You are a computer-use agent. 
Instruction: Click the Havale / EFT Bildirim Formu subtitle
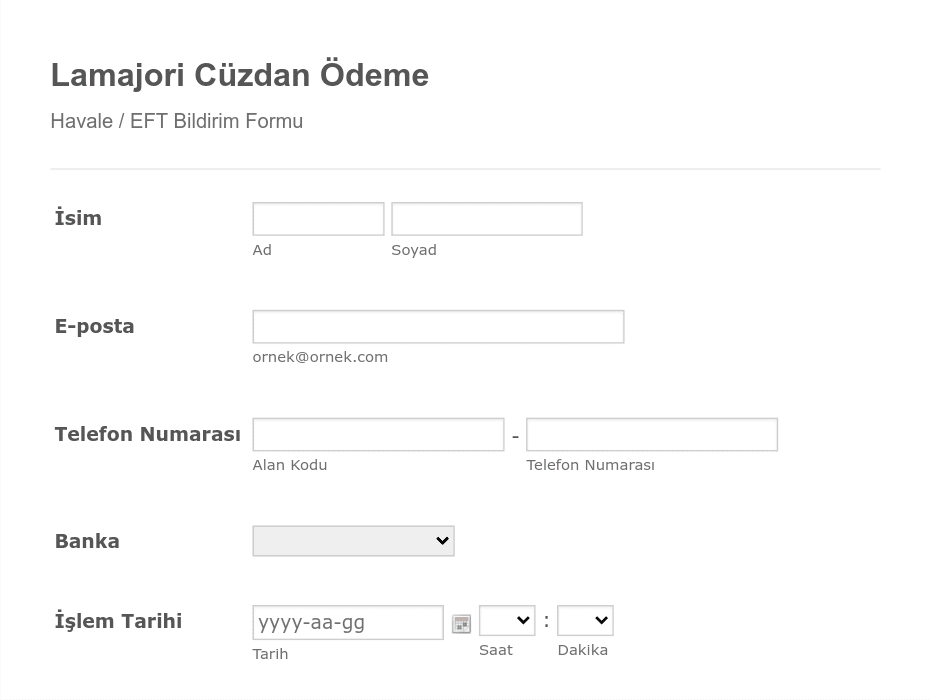coord(177,121)
